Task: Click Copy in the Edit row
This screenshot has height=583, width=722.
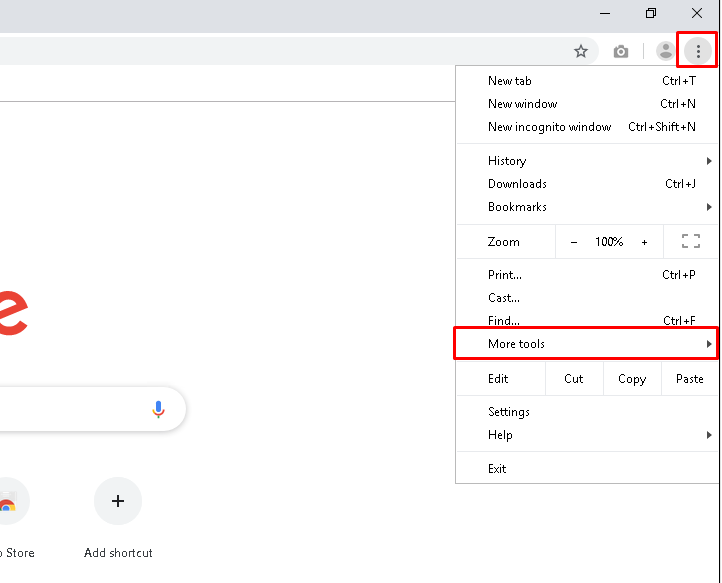Action: coord(632,379)
